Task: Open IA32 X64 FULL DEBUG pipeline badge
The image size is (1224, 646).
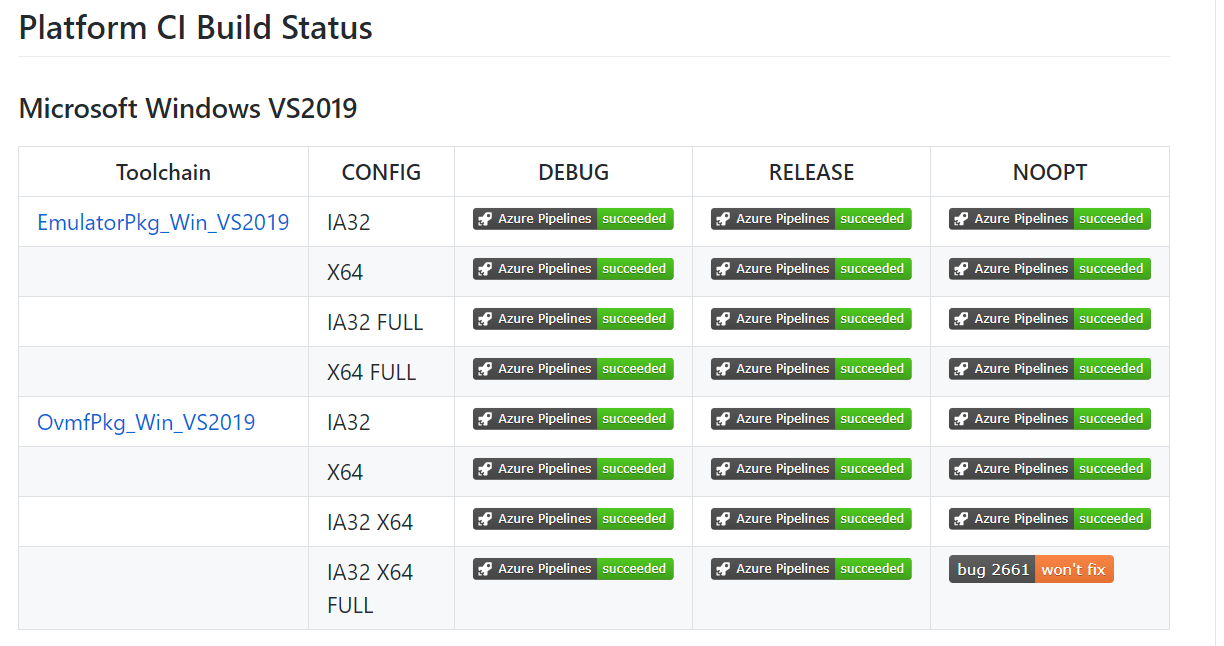Action: tap(573, 569)
